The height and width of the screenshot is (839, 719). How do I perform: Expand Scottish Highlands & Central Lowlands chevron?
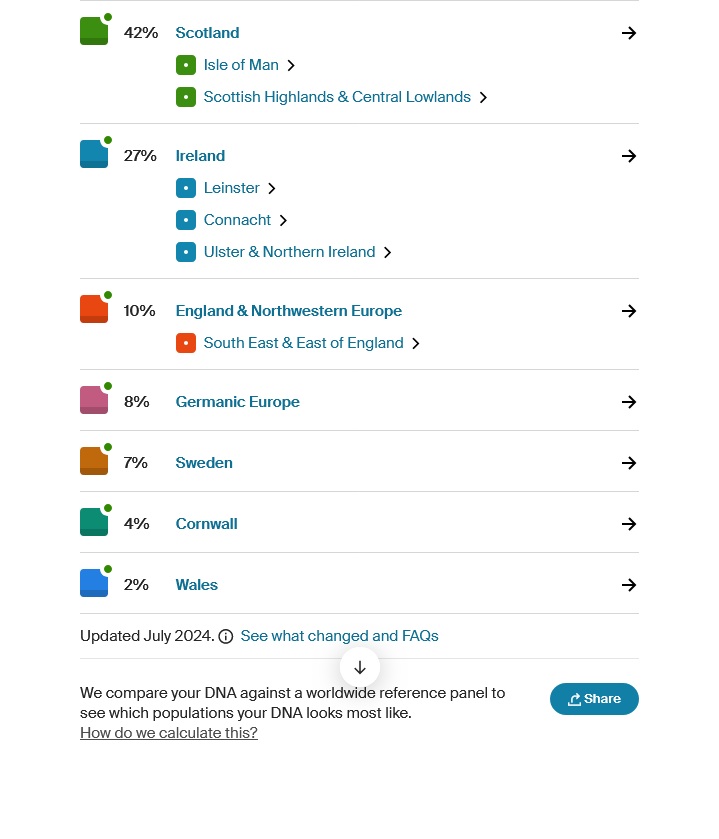(x=483, y=97)
